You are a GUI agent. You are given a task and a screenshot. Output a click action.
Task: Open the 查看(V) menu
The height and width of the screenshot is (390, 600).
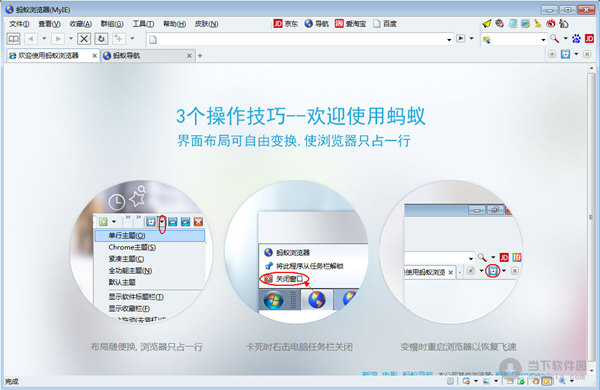pyautogui.click(x=49, y=24)
